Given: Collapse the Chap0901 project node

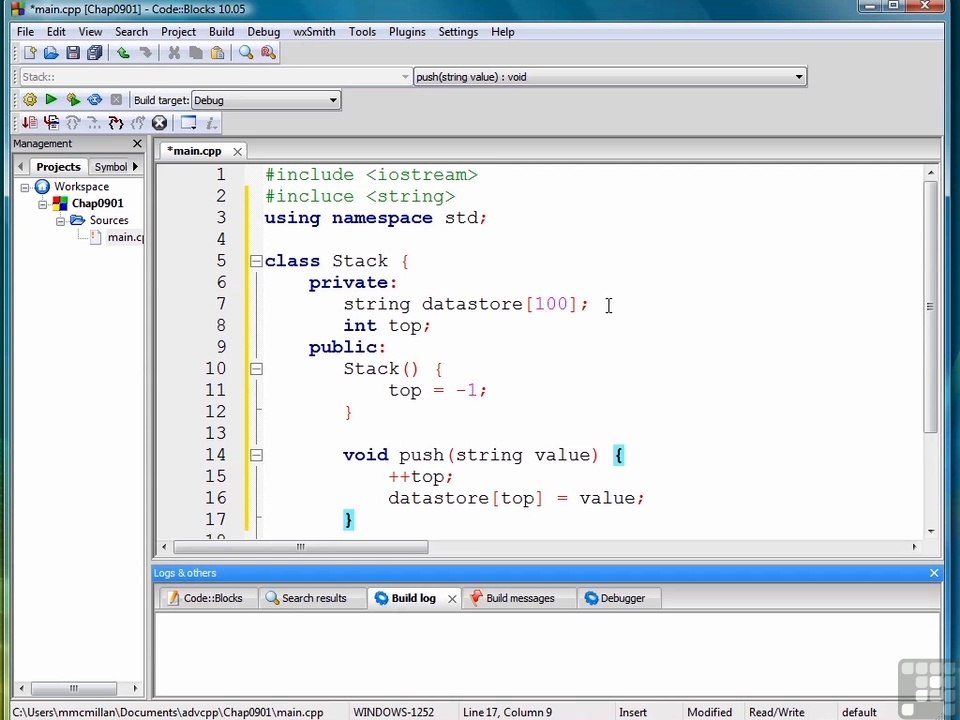Looking at the screenshot, I should coord(43,204).
